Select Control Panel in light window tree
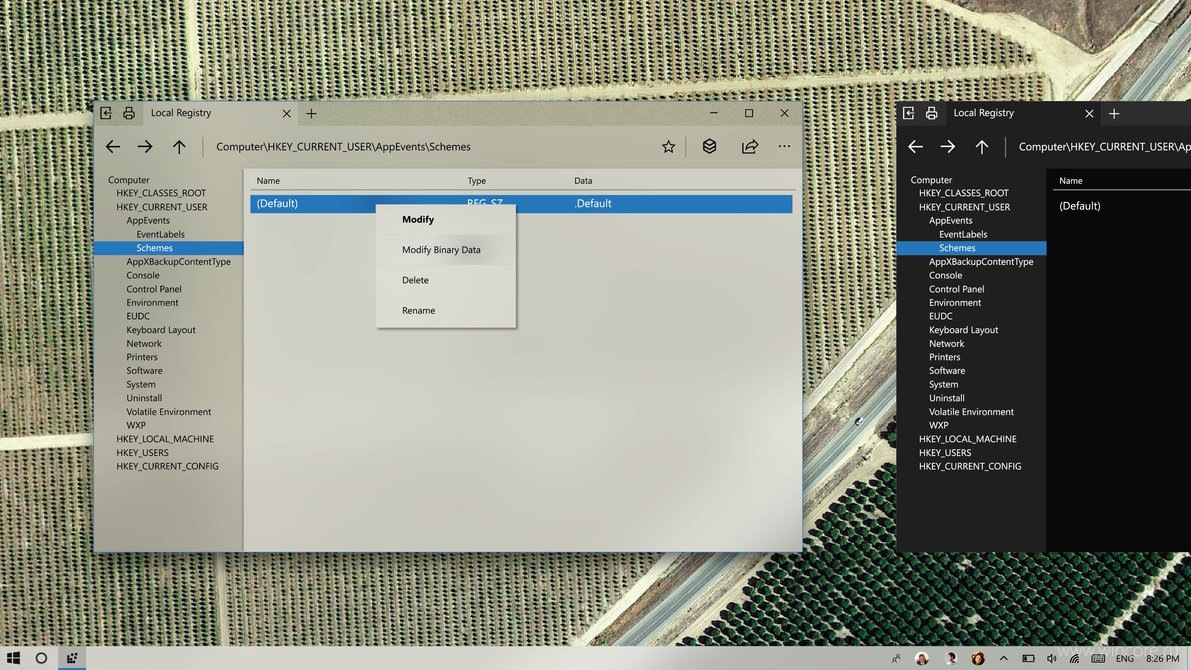The image size is (1191, 670). 153,289
